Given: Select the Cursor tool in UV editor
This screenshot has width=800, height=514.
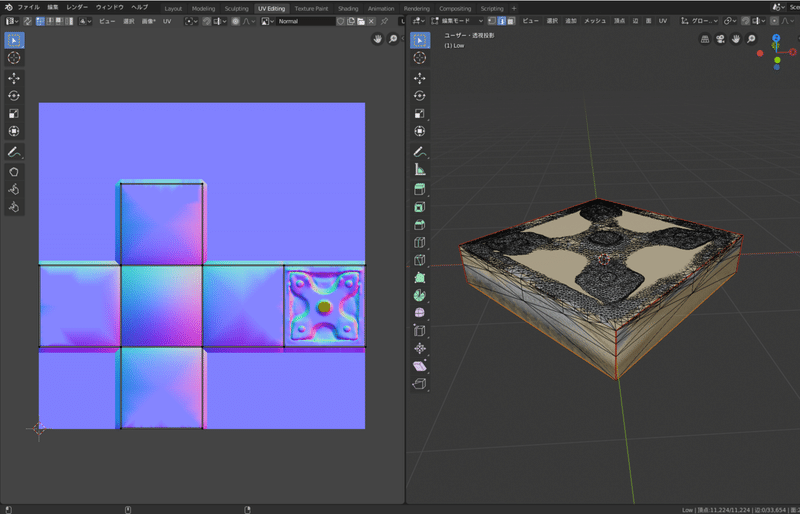Looking at the screenshot, I should coord(14,58).
